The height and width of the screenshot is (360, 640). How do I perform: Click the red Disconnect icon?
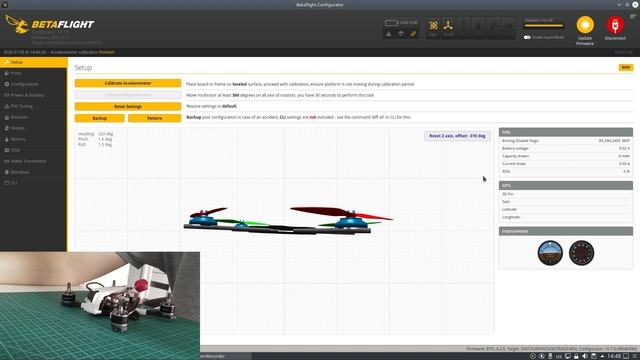pyautogui.click(x=615, y=25)
